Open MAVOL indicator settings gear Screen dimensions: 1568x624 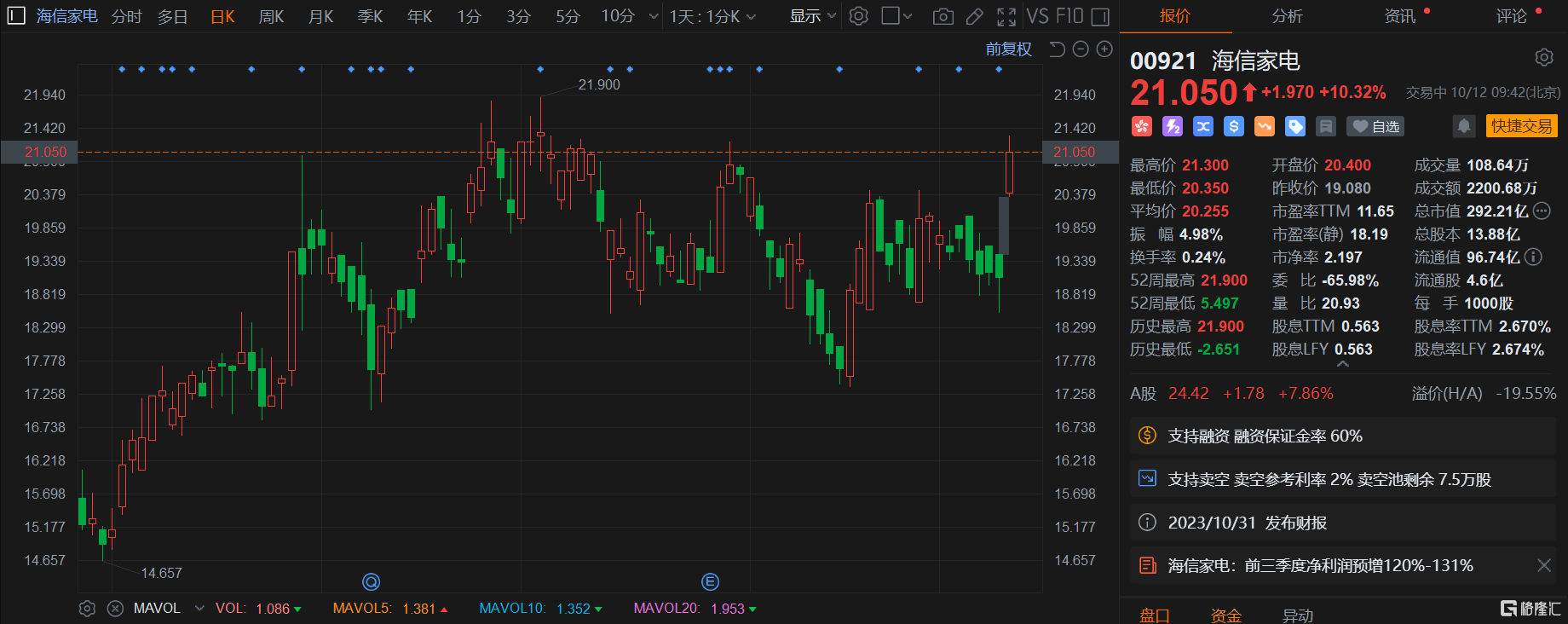point(87,609)
